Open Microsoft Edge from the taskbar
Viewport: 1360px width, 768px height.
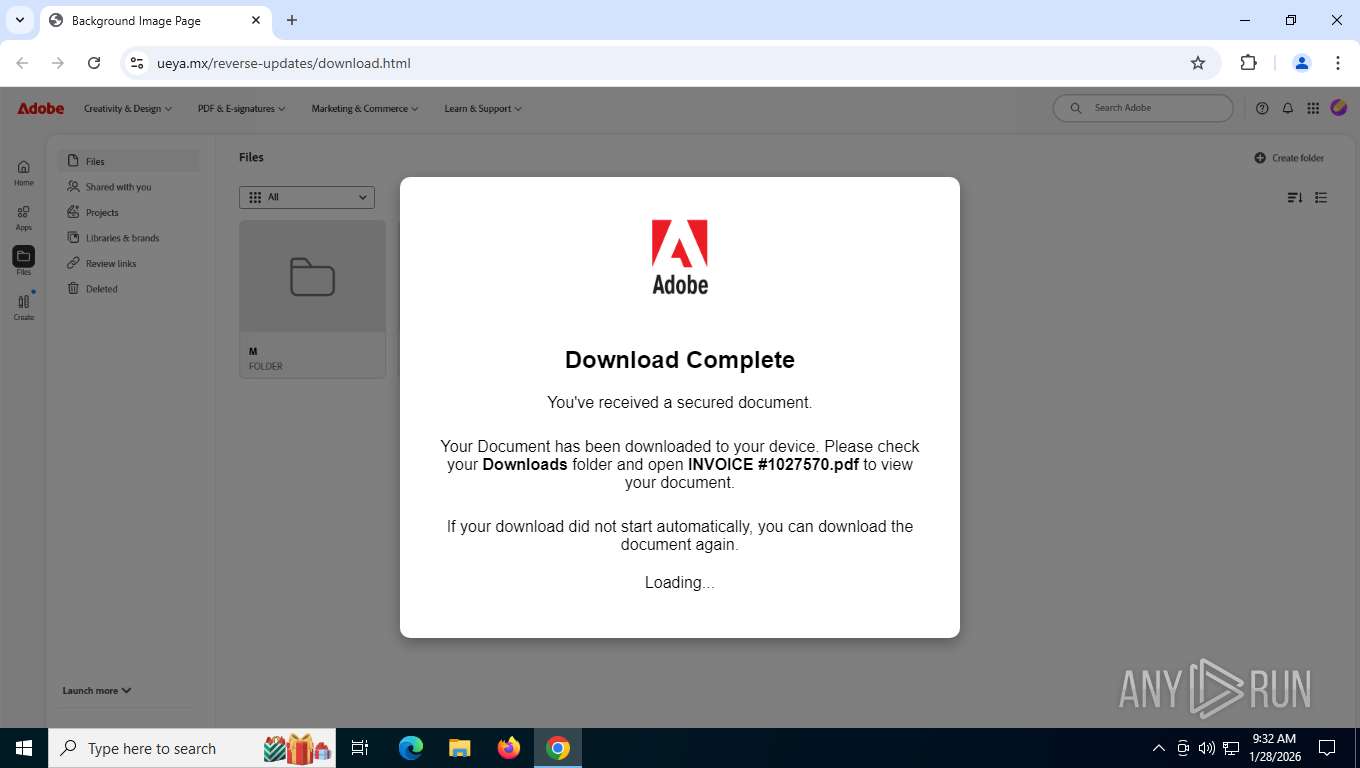[x=411, y=748]
